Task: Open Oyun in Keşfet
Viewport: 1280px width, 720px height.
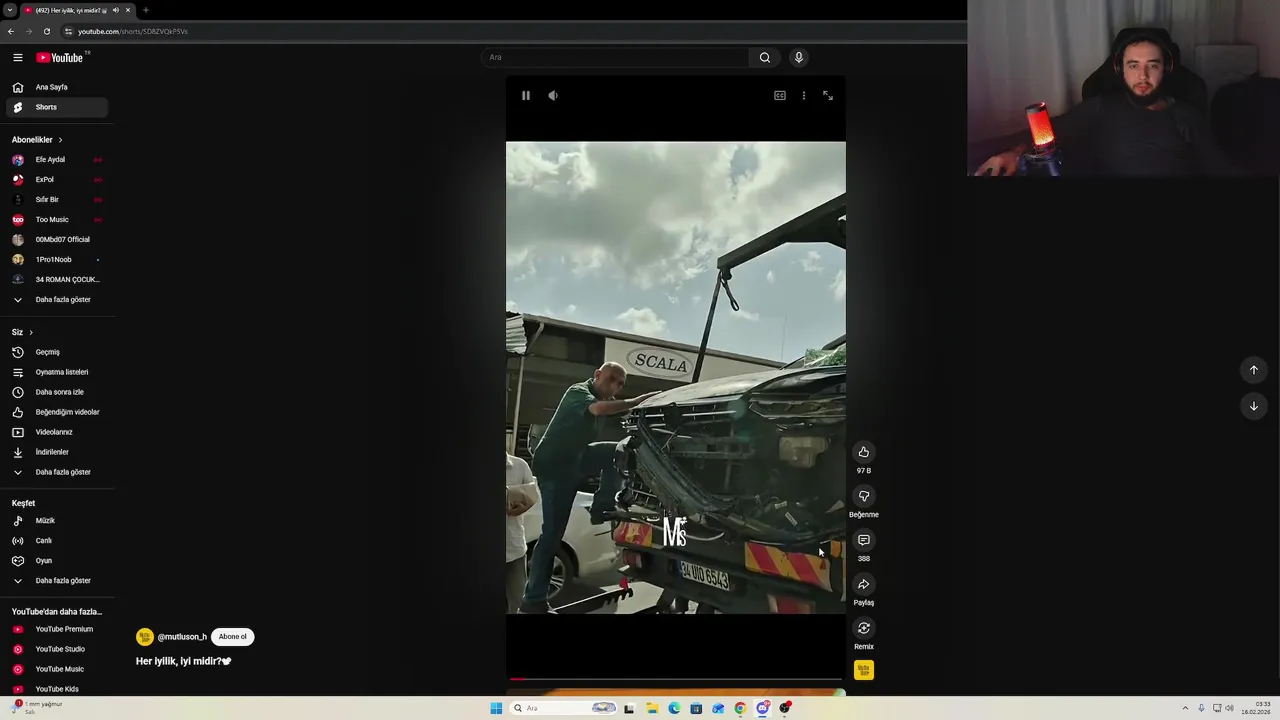Action: coord(56,561)
